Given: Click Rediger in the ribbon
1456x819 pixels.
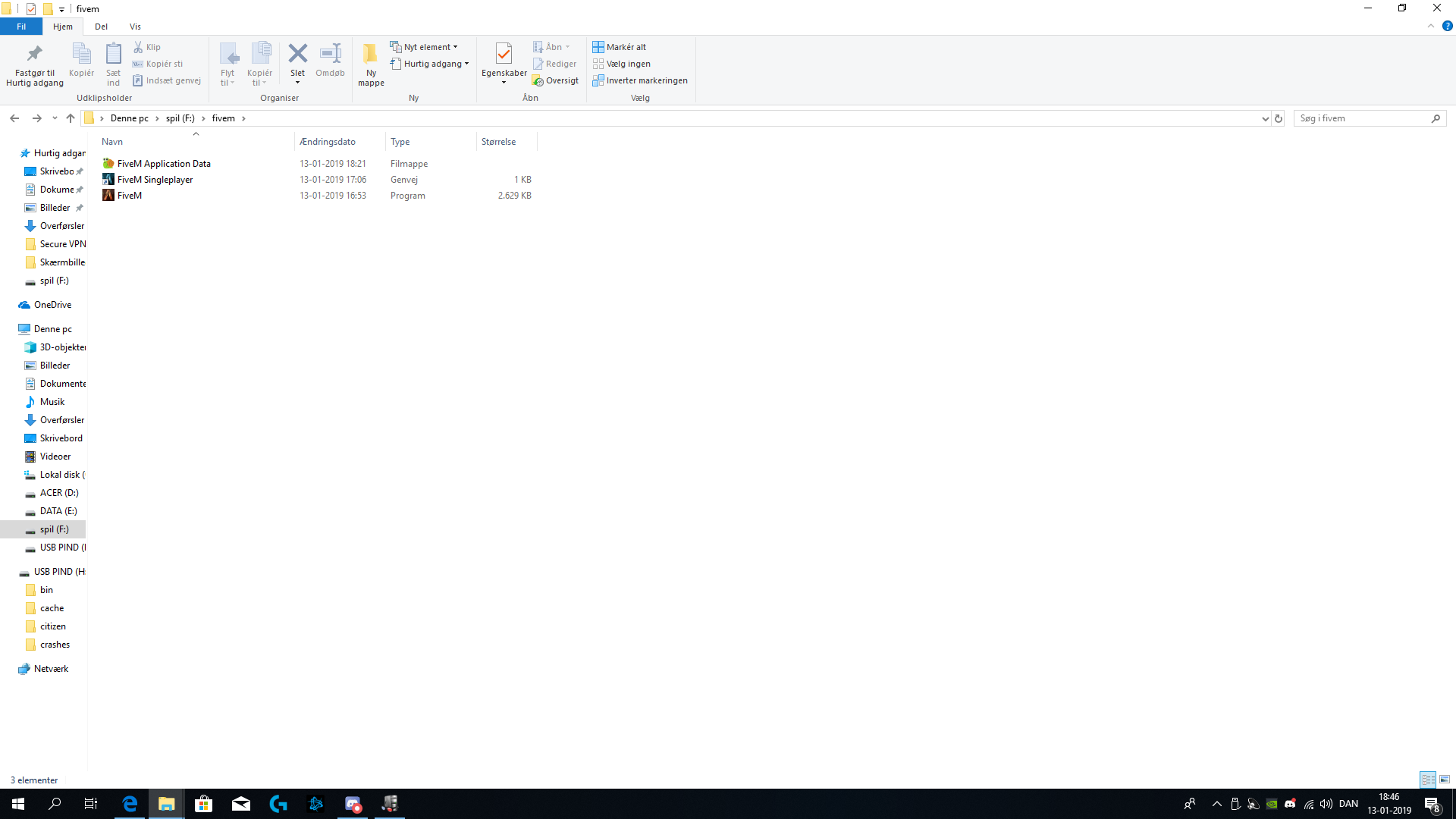Looking at the screenshot, I should click(554, 64).
